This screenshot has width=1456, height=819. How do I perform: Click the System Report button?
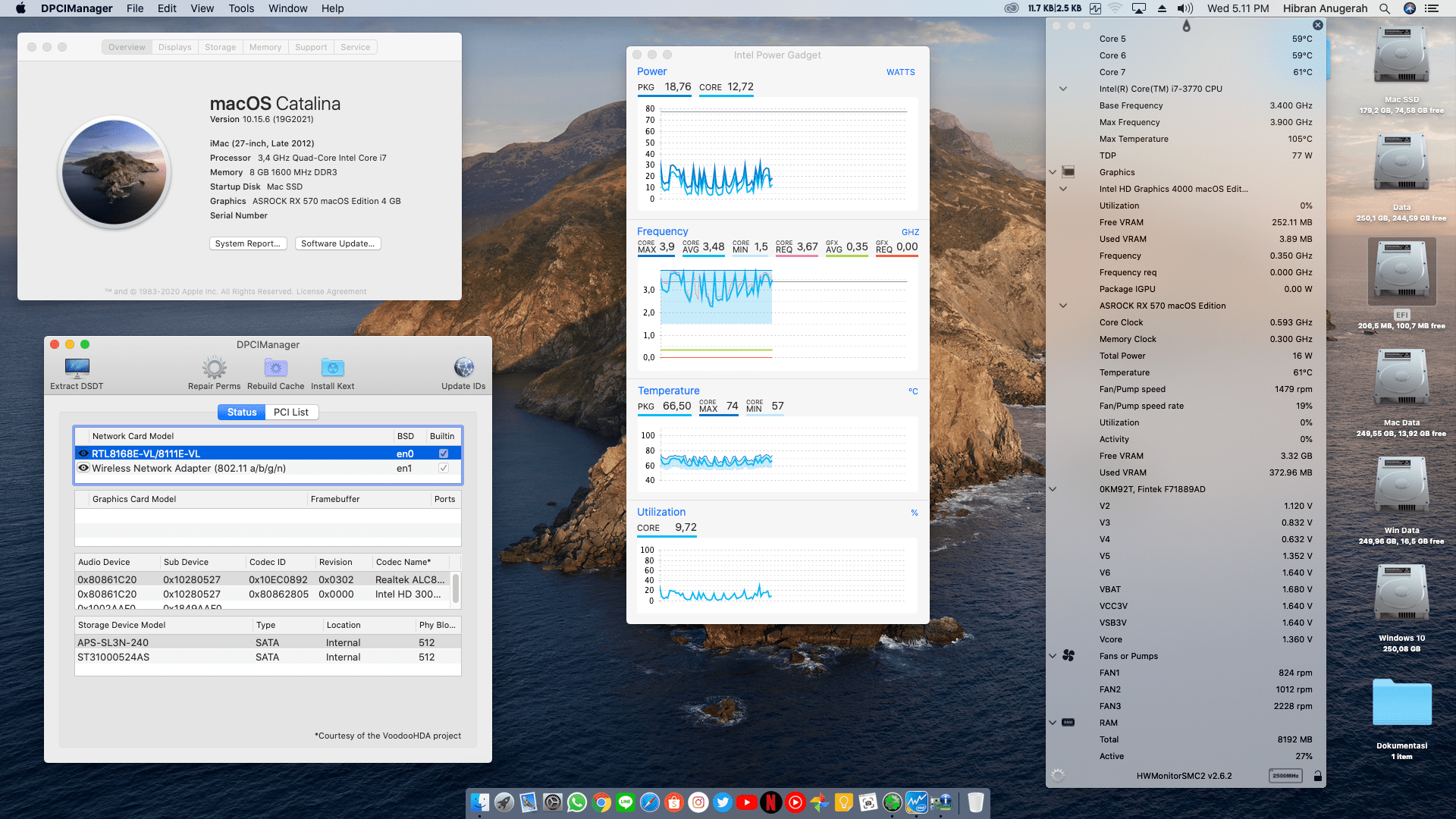click(247, 243)
